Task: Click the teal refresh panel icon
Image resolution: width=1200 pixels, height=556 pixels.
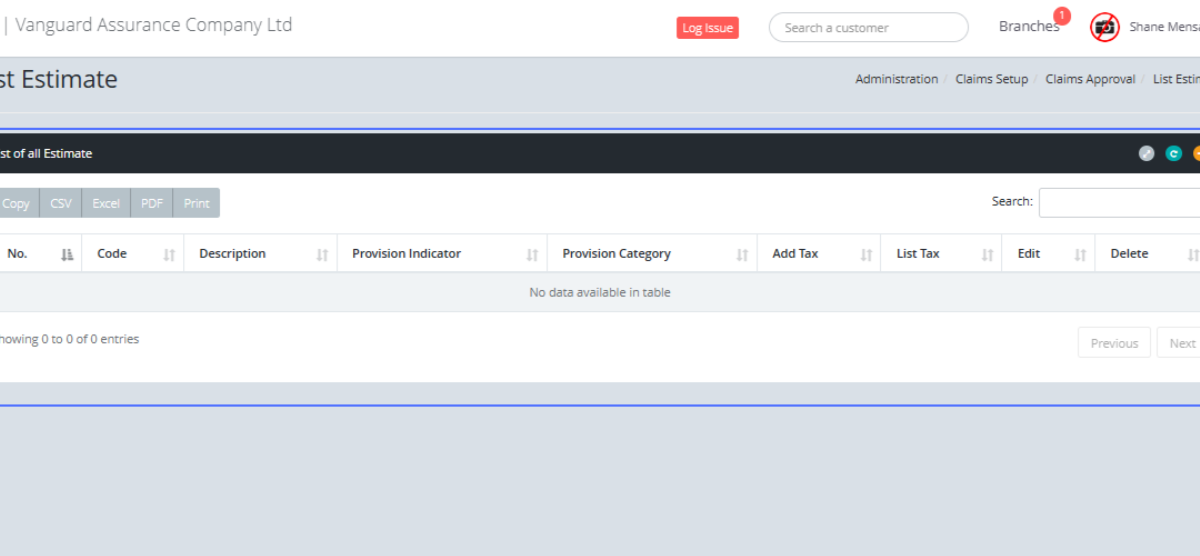Action: click(1174, 154)
